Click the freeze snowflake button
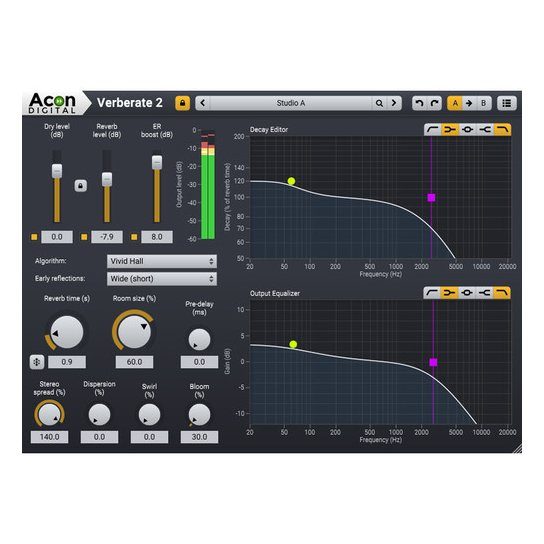 coord(37,362)
